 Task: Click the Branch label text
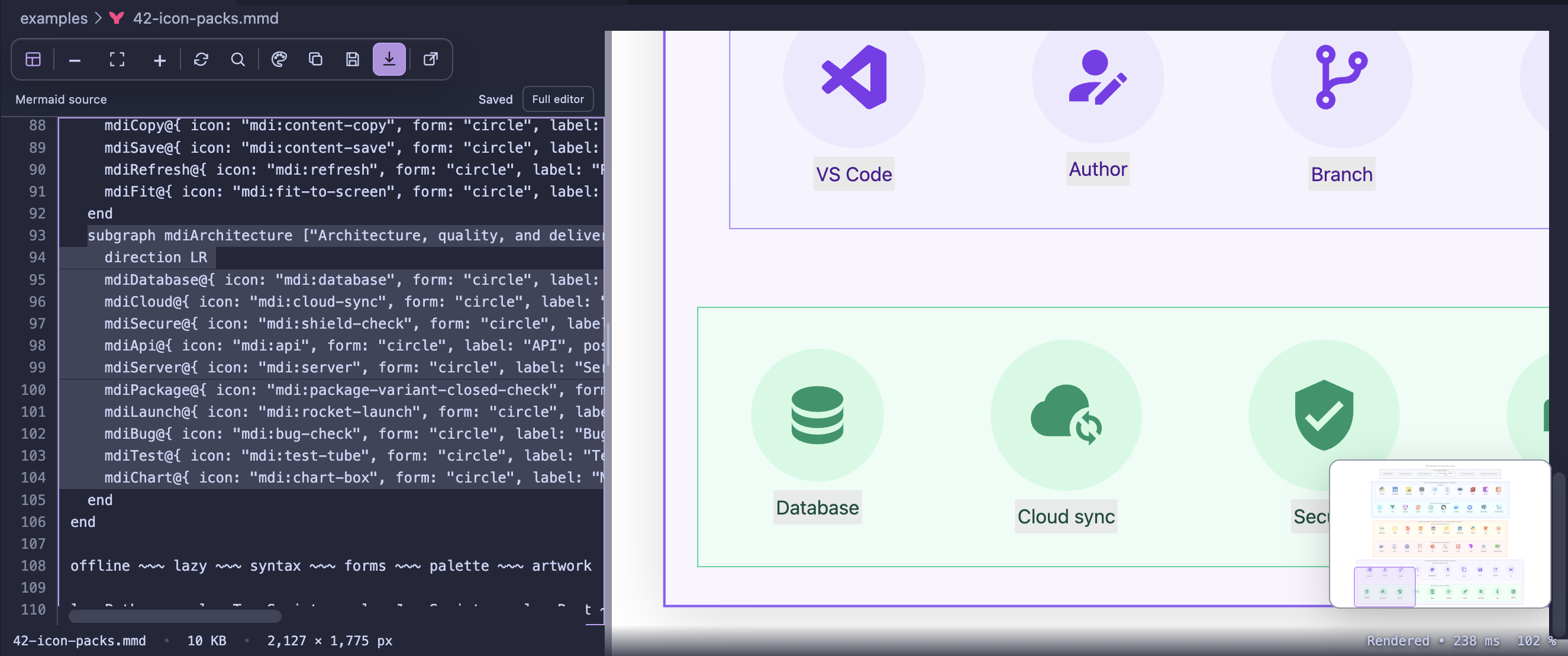(x=1341, y=175)
